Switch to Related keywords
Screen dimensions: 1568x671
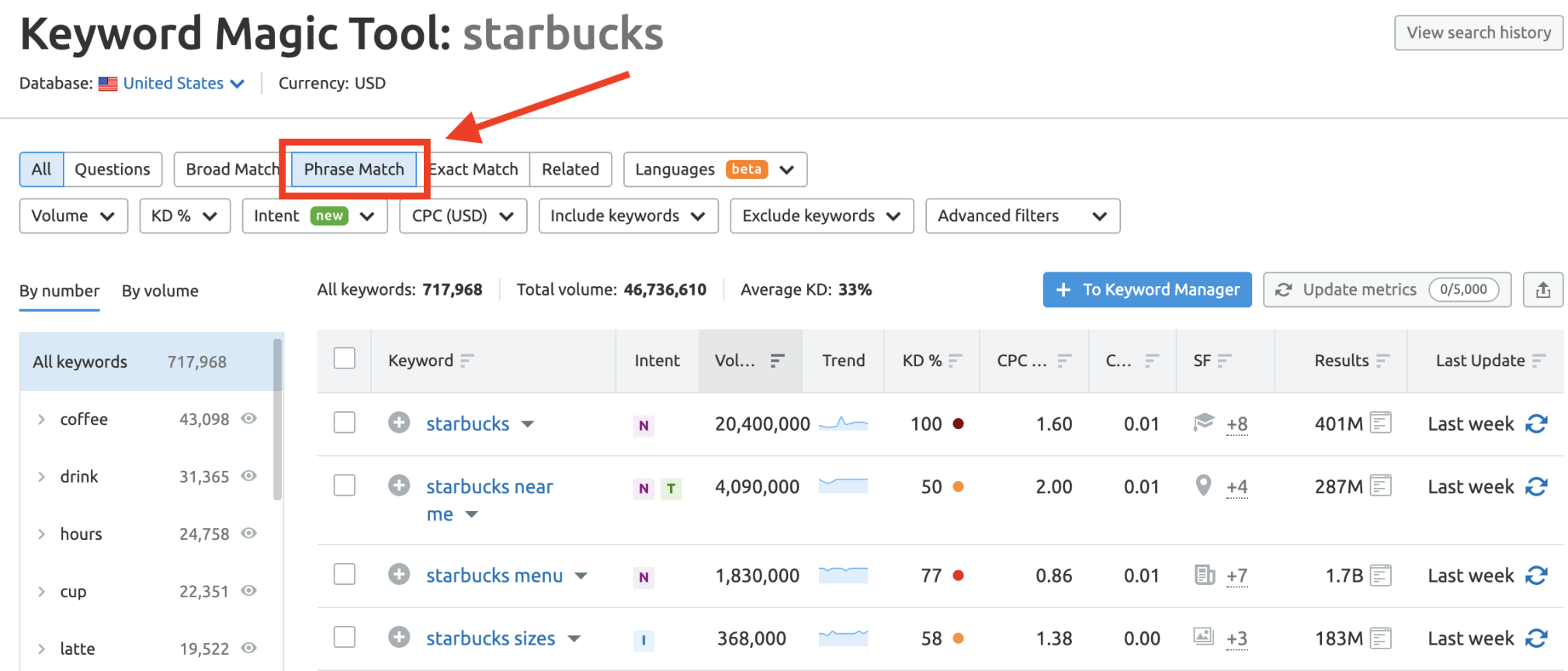(x=571, y=169)
